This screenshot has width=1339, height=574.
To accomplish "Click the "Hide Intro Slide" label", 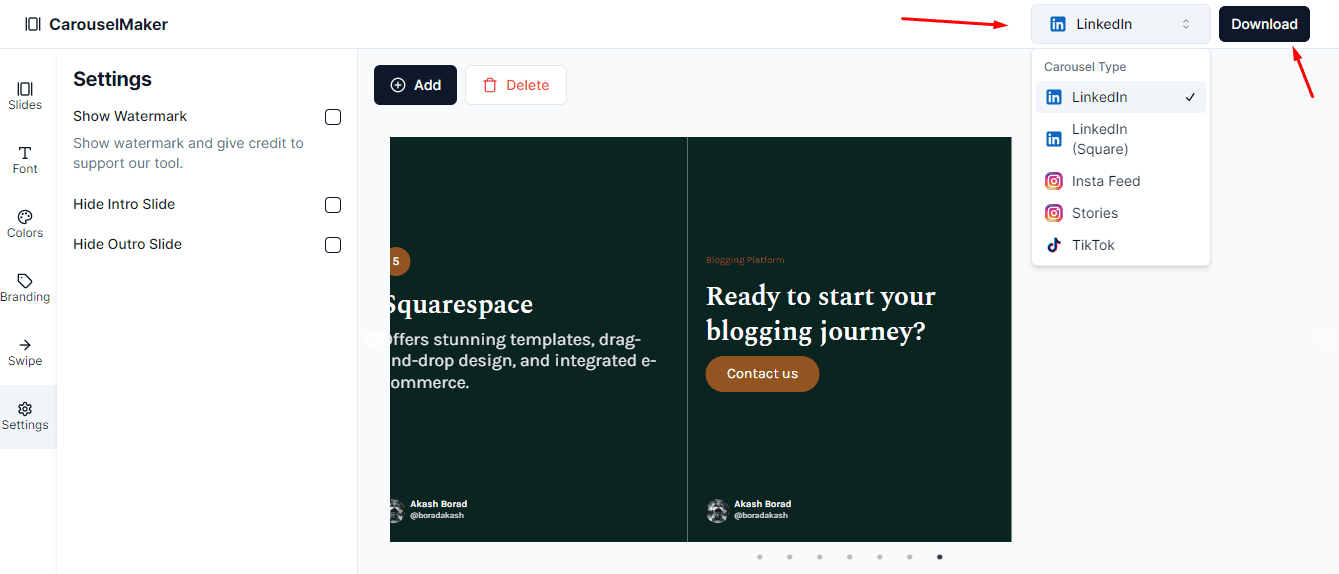I will 124,205.
